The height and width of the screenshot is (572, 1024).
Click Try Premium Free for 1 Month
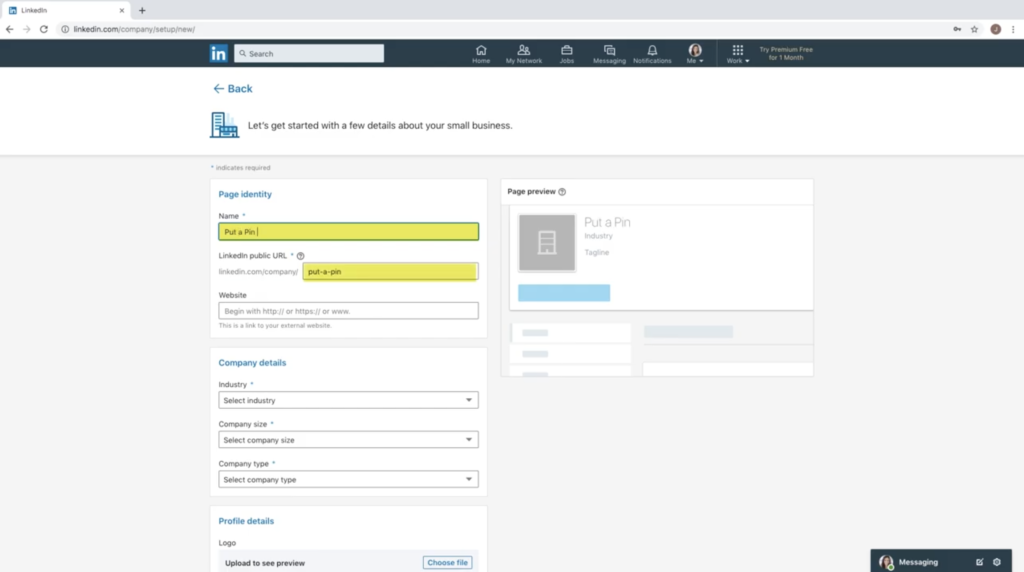[x=786, y=54]
